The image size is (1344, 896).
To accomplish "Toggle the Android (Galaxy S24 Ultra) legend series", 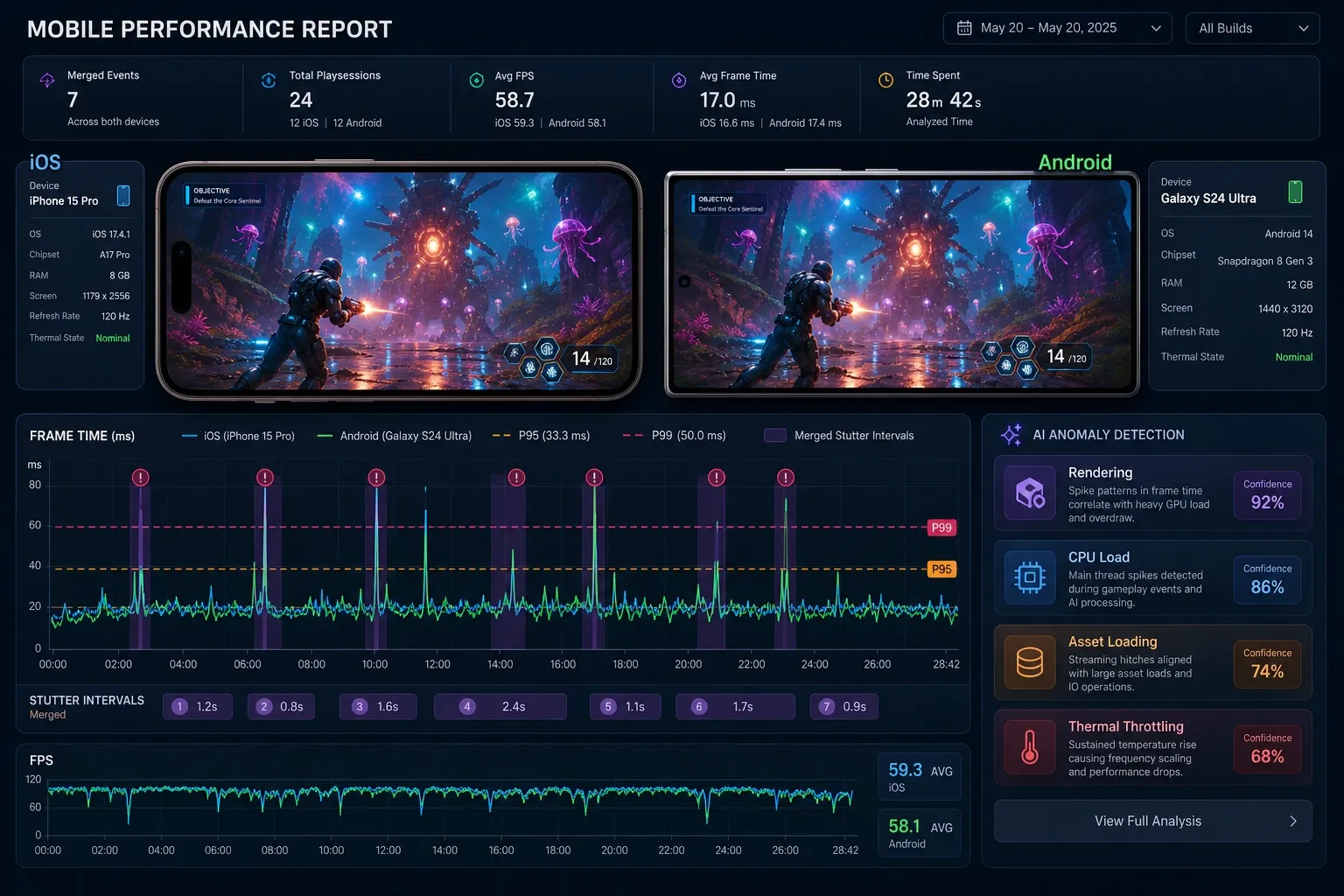I will point(395,436).
